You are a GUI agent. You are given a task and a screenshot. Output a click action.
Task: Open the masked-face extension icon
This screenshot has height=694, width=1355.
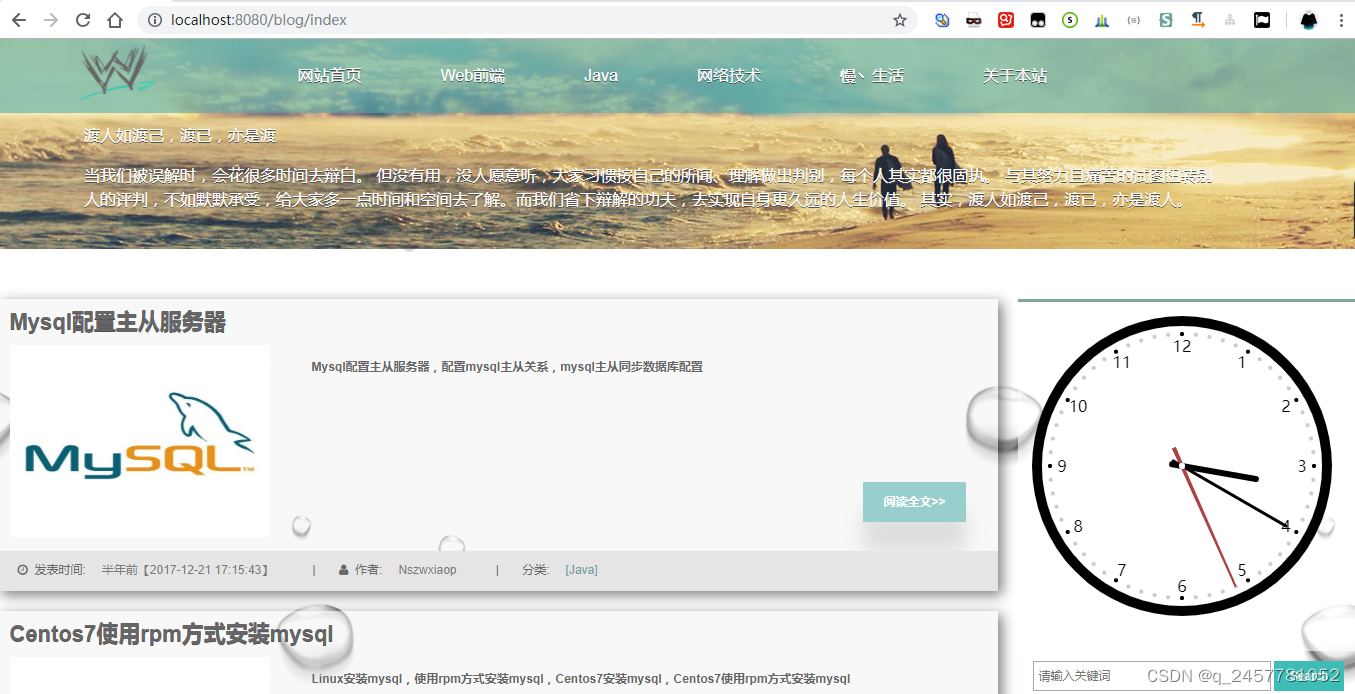click(x=974, y=20)
